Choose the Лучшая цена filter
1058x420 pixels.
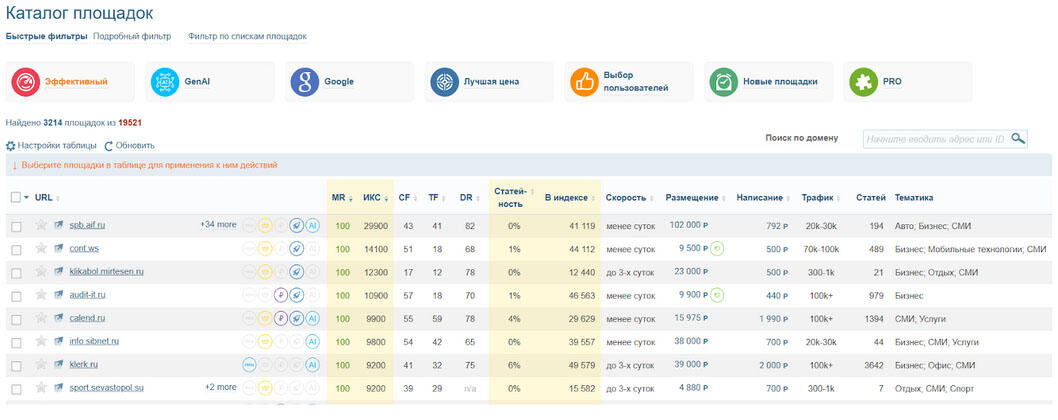pos(443,82)
